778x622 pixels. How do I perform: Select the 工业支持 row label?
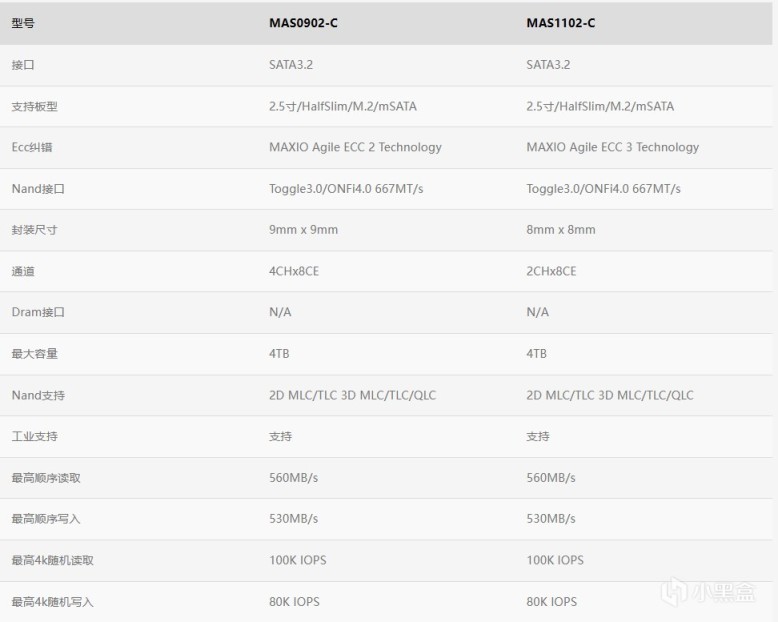[x=34, y=436]
